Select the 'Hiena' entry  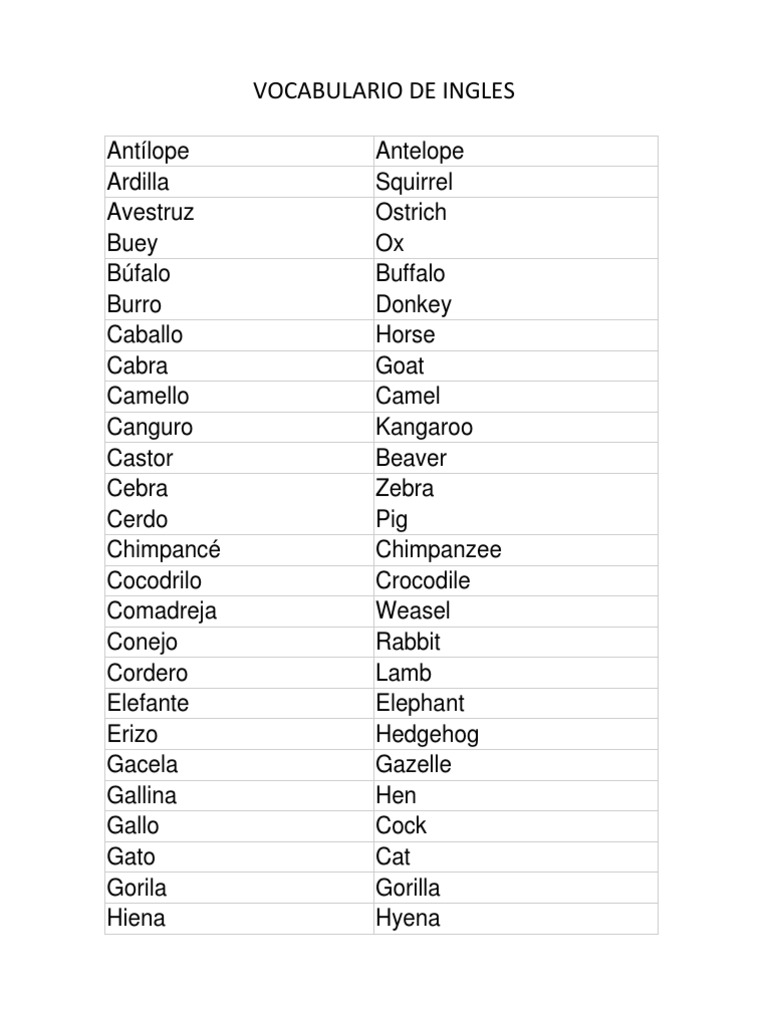[136, 918]
